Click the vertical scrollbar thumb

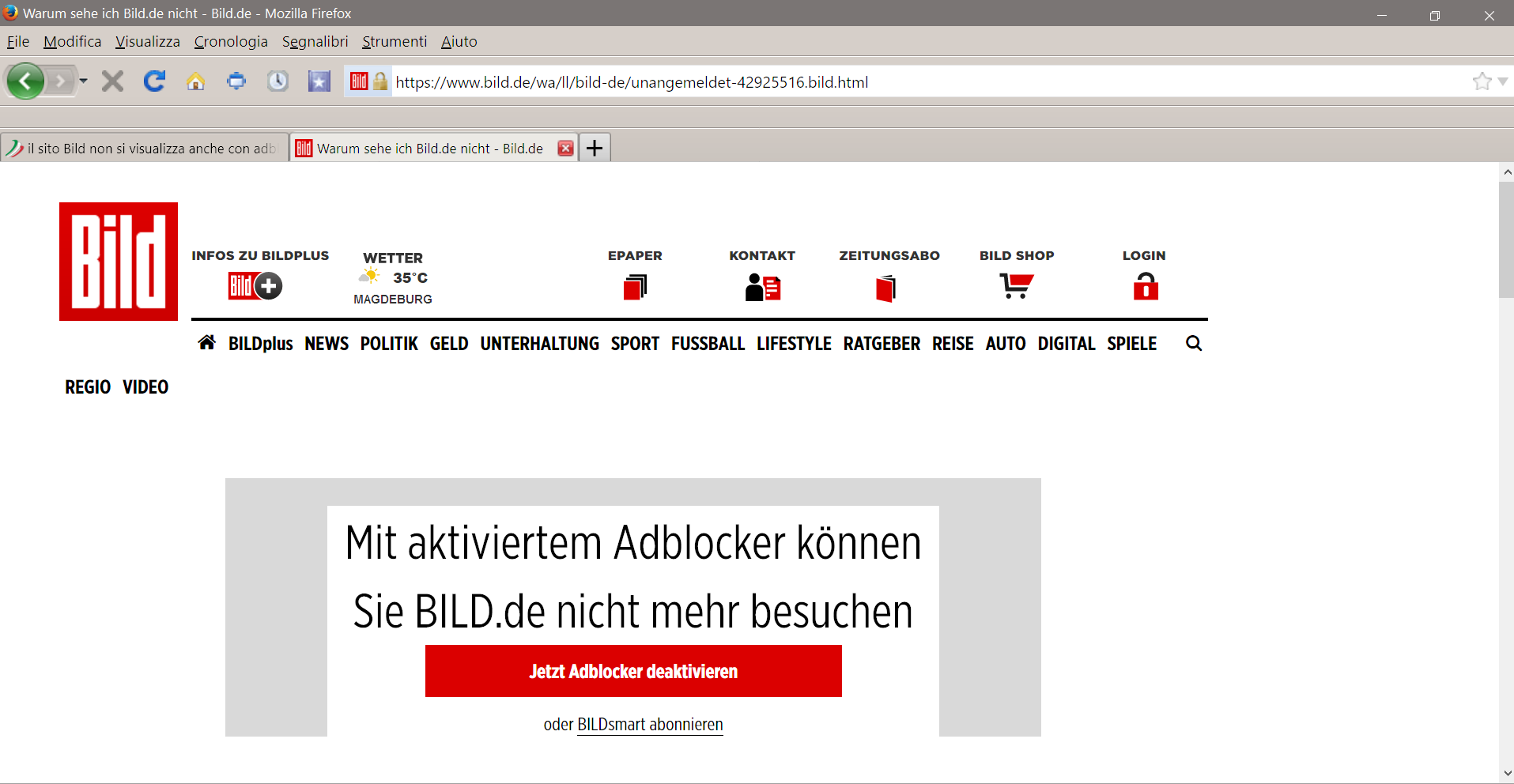[x=1506, y=239]
